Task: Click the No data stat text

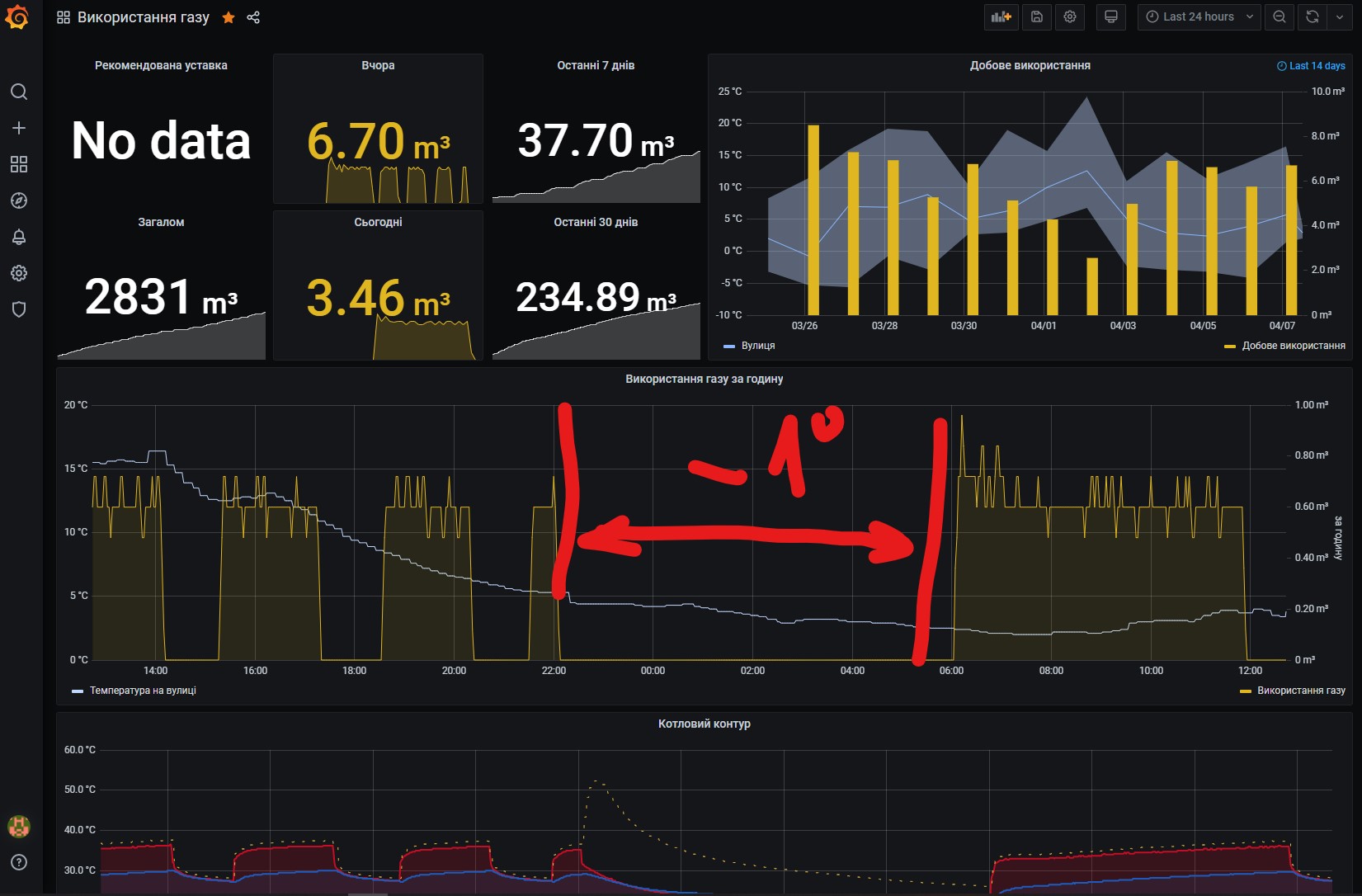Action: (x=161, y=140)
